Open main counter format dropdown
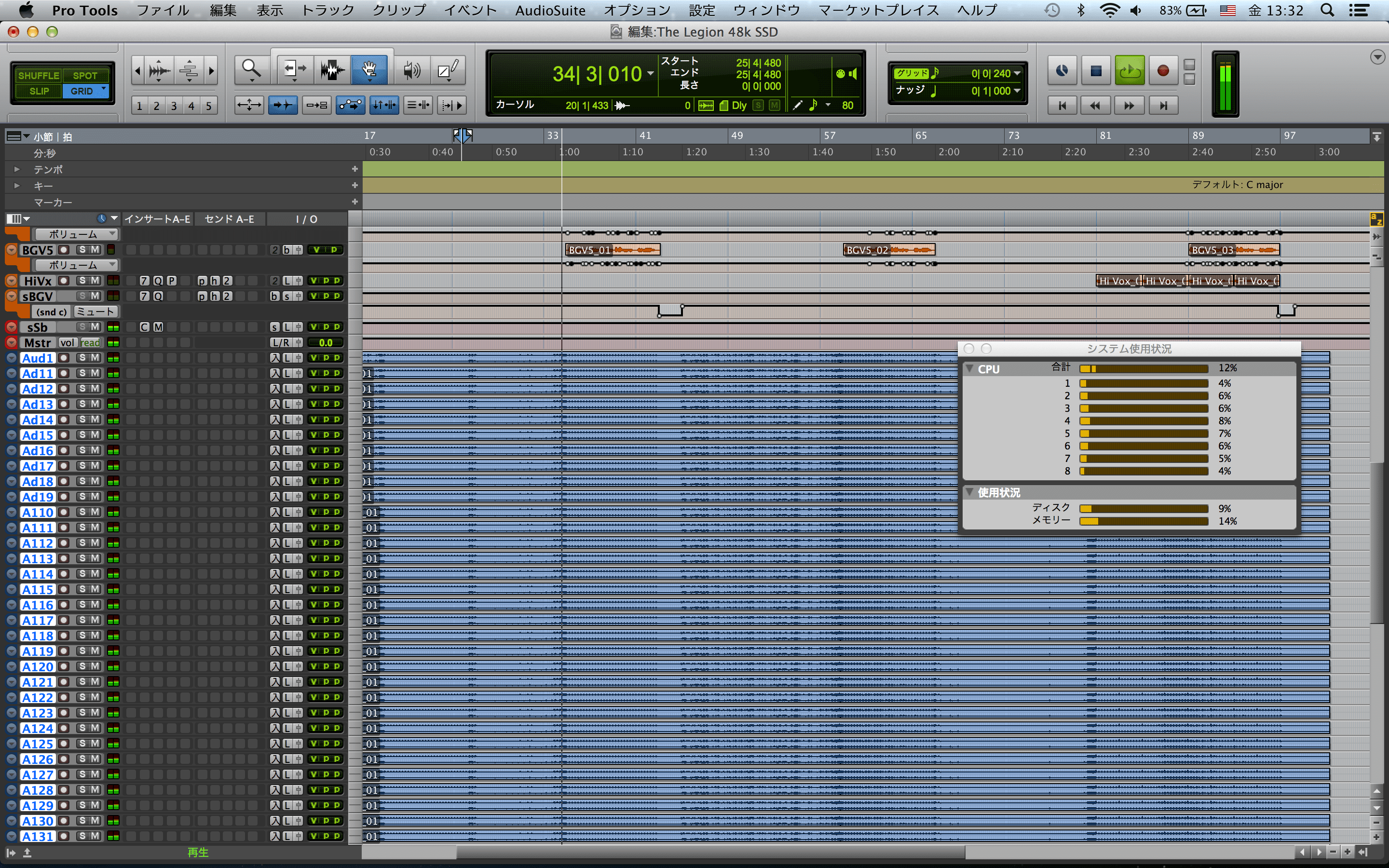 pyautogui.click(x=651, y=73)
